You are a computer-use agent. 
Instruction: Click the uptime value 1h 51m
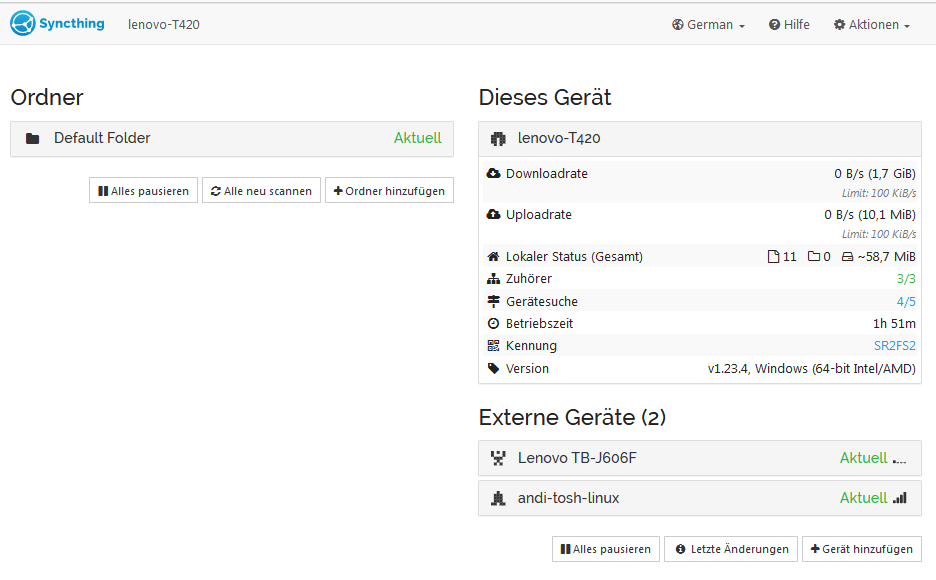coord(894,323)
